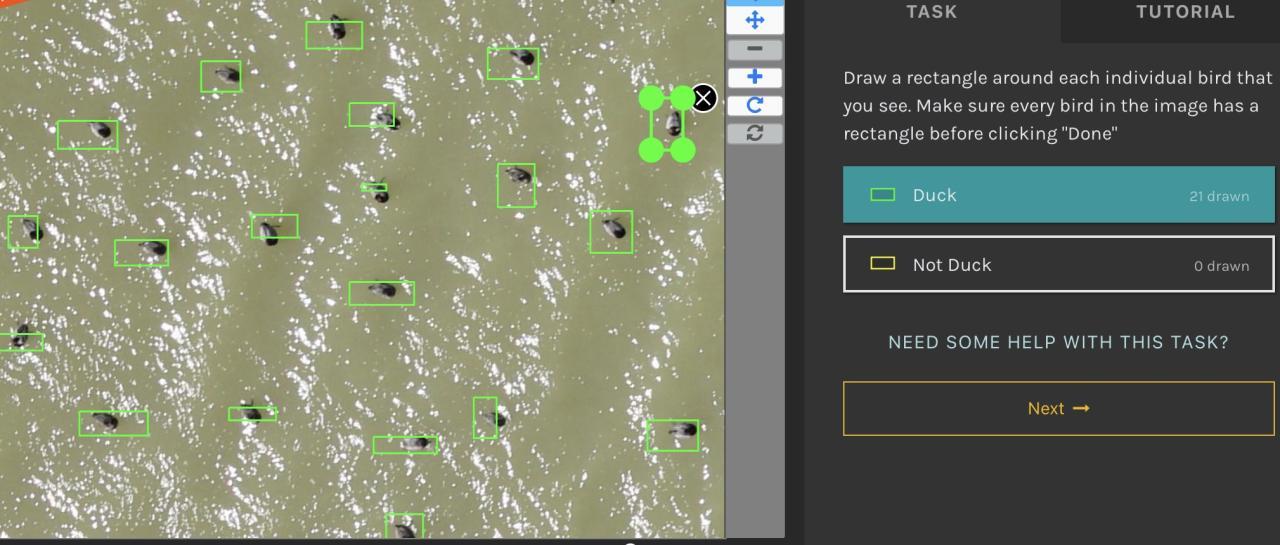Image resolution: width=1280 pixels, height=545 pixels.
Task: Select the duck box cut off at bottom edge
Action: point(404,526)
